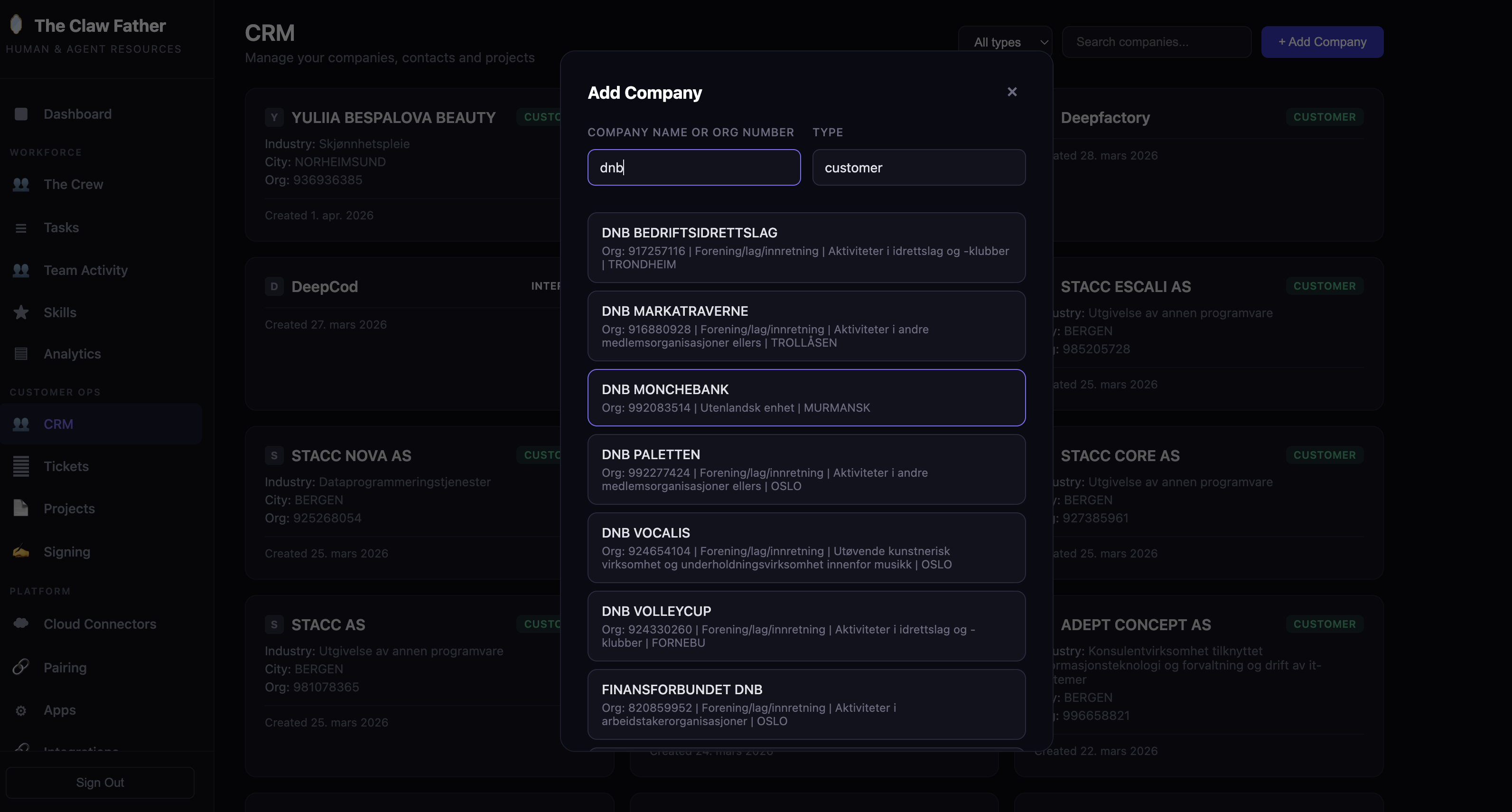The height and width of the screenshot is (812, 1512).
Task: Focus the Search companies field
Action: 1156,42
